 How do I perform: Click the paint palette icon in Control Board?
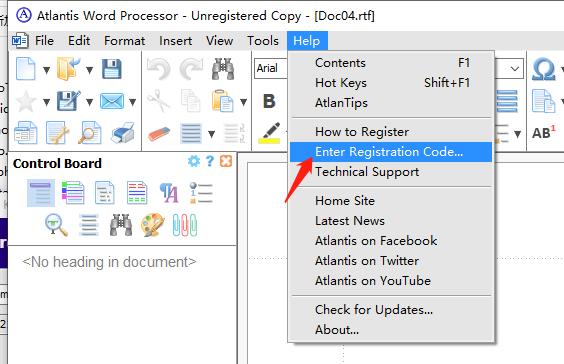[153, 225]
